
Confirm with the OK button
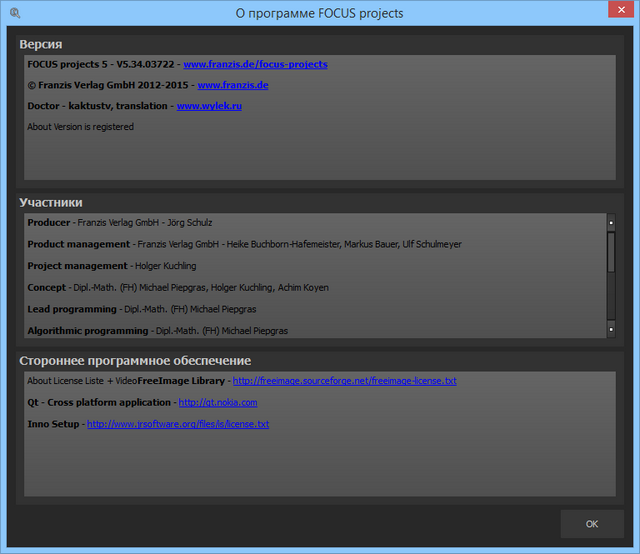[x=592, y=524]
